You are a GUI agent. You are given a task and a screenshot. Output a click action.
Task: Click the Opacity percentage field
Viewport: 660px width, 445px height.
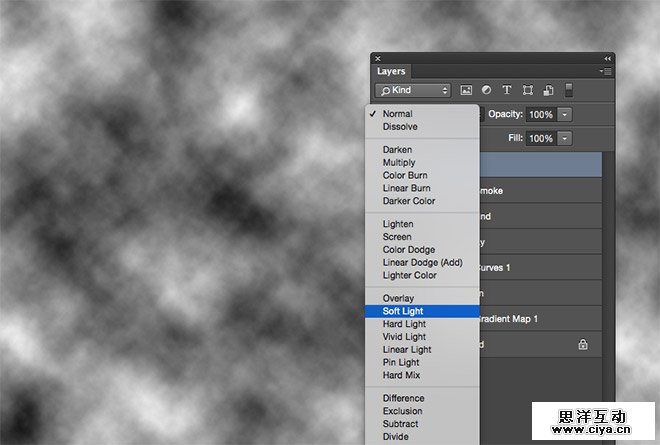pyautogui.click(x=540, y=114)
